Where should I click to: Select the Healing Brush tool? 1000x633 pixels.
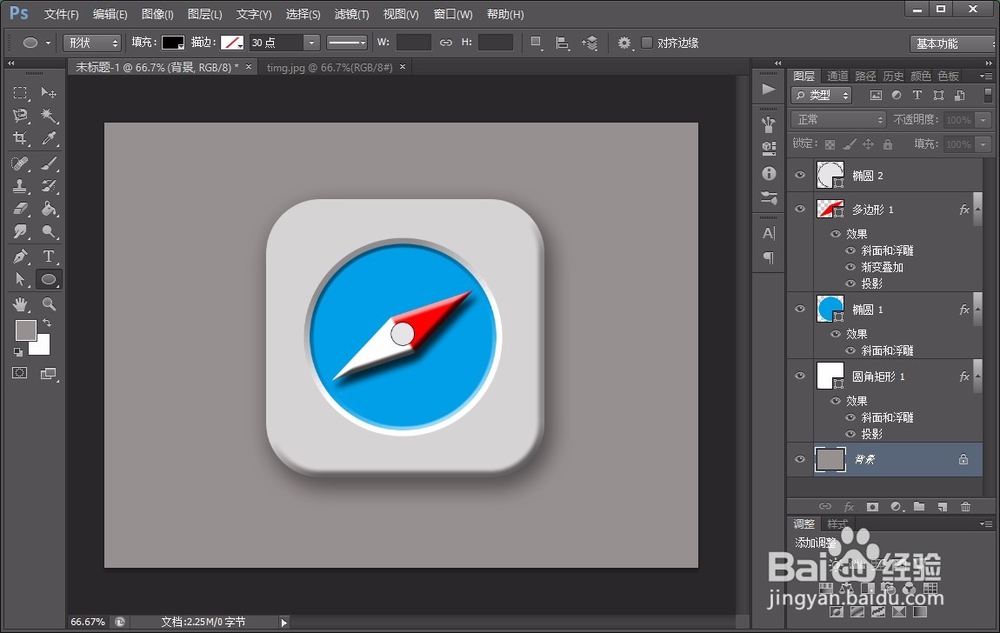[x=20, y=163]
